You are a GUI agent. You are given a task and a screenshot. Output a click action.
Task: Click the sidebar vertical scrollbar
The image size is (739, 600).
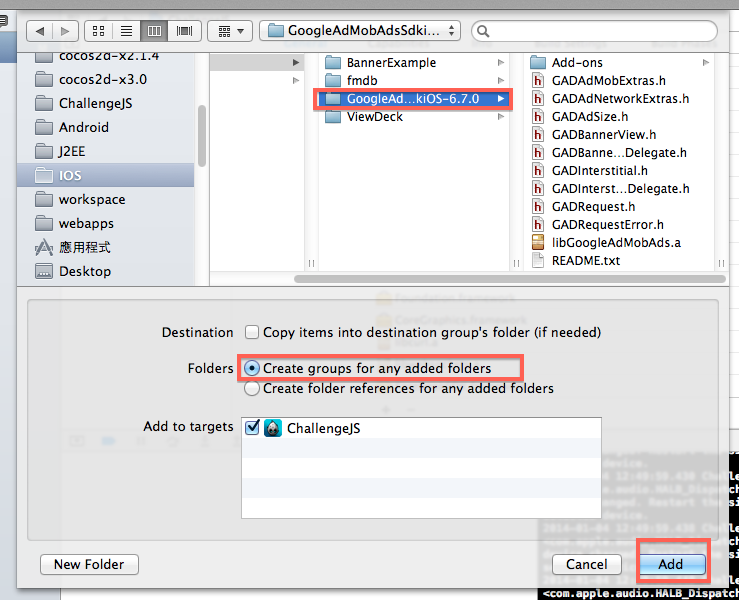pyautogui.click(x=202, y=136)
